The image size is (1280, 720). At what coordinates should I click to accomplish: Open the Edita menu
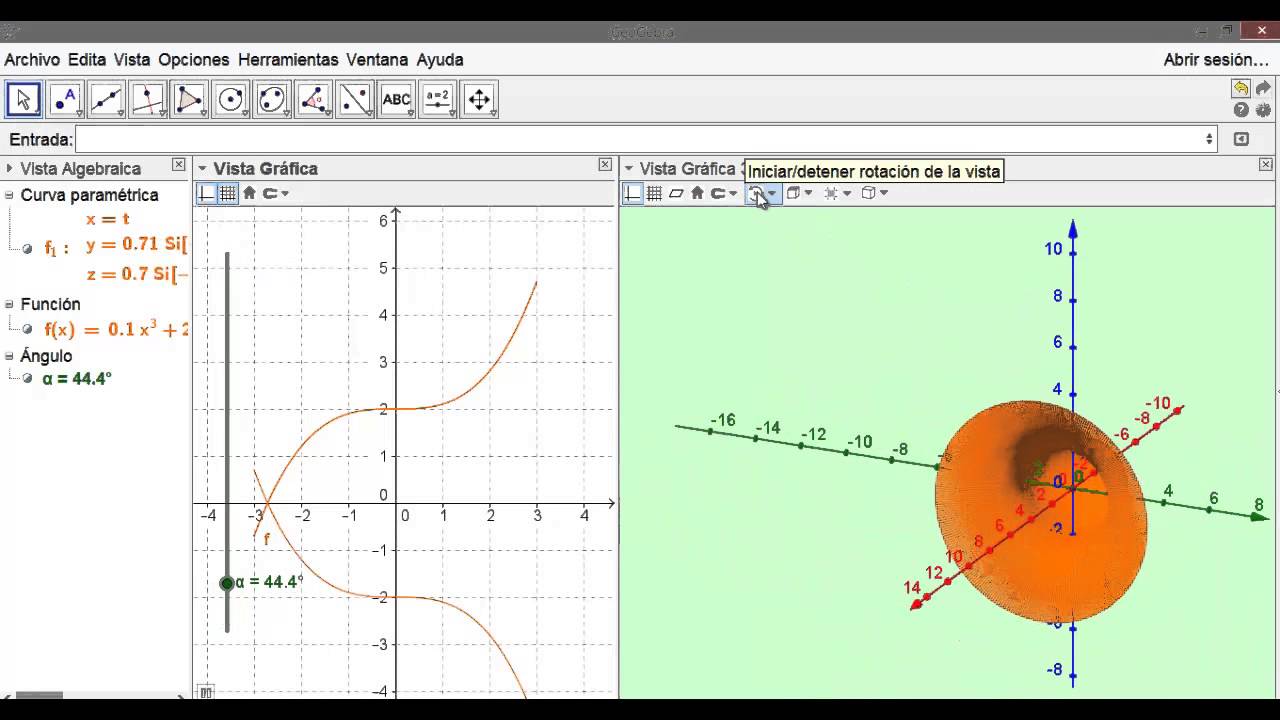click(x=87, y=60)
